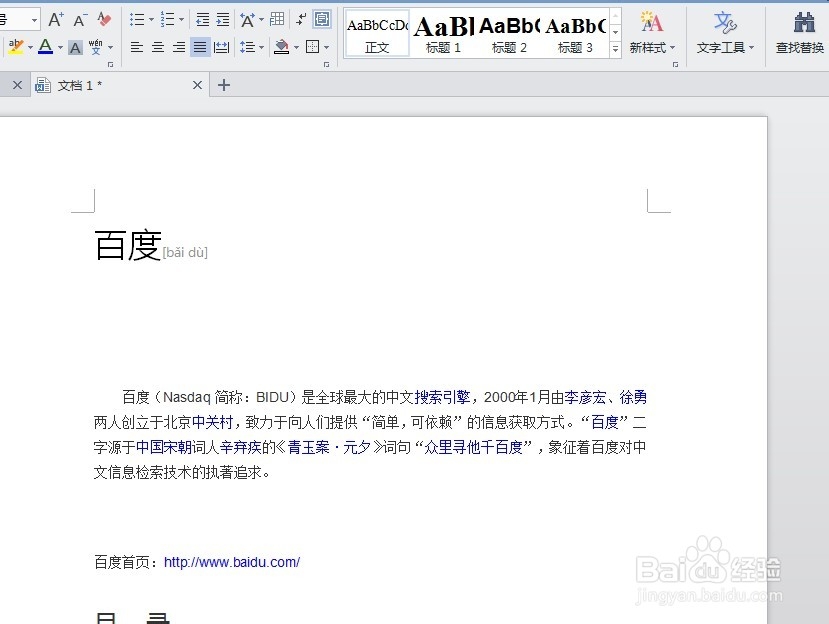This screenshot has height=624, width=829.
Task: Apply 标题 2 heading style
Action: pos(509,33)
